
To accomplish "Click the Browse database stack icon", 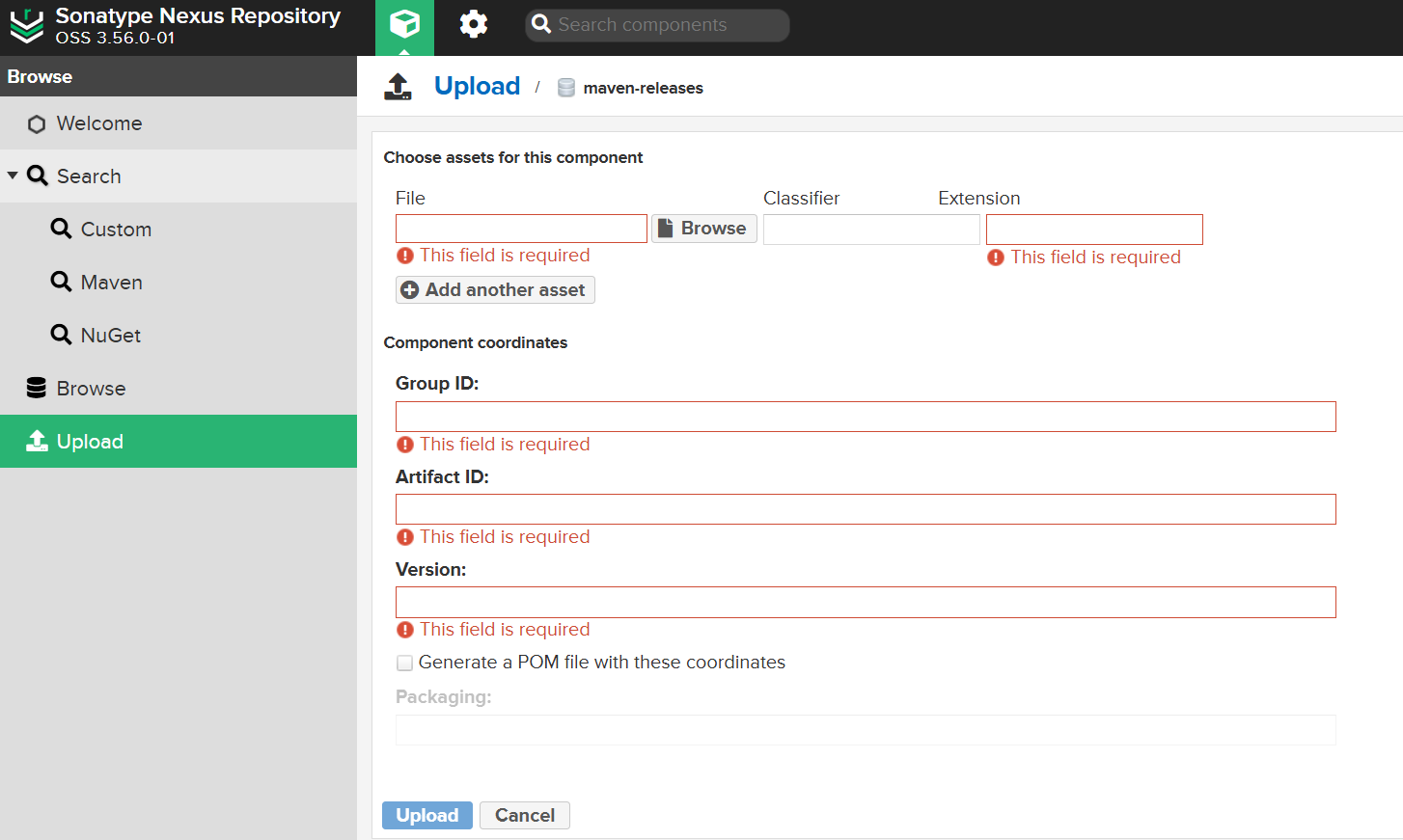I will (x=37, y=388).
